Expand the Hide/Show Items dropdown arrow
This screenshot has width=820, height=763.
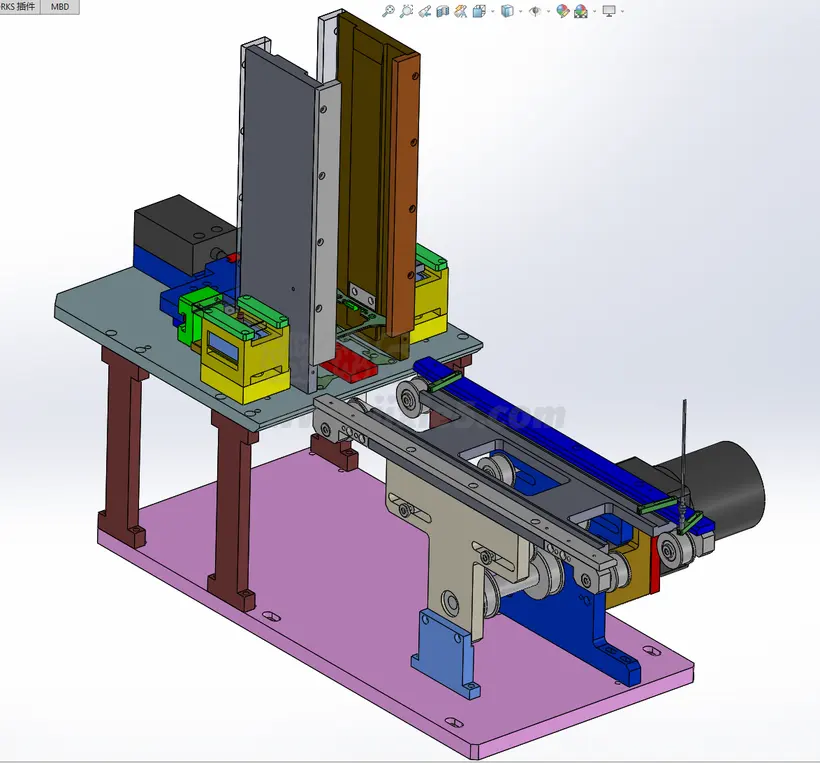click(548, 12)
